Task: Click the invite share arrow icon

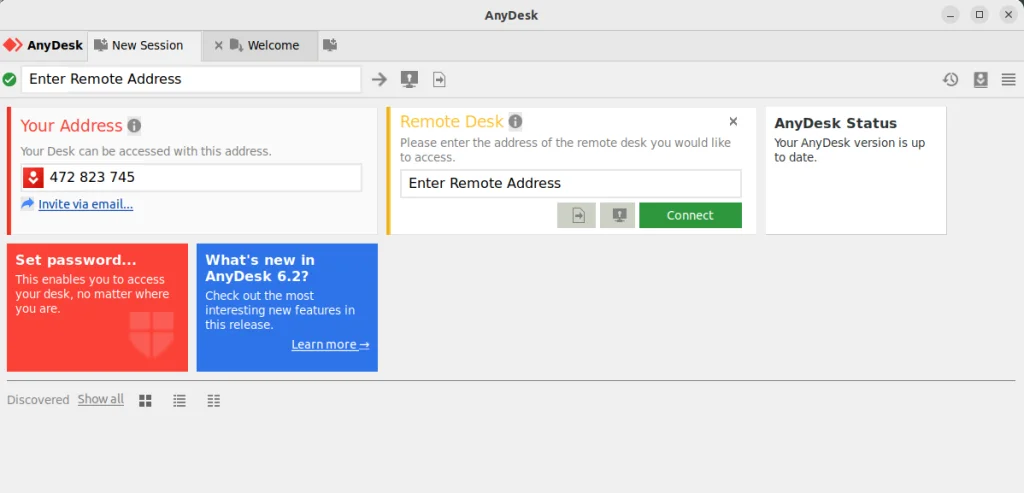Action: pyautogui.click(x=27, y=204)
